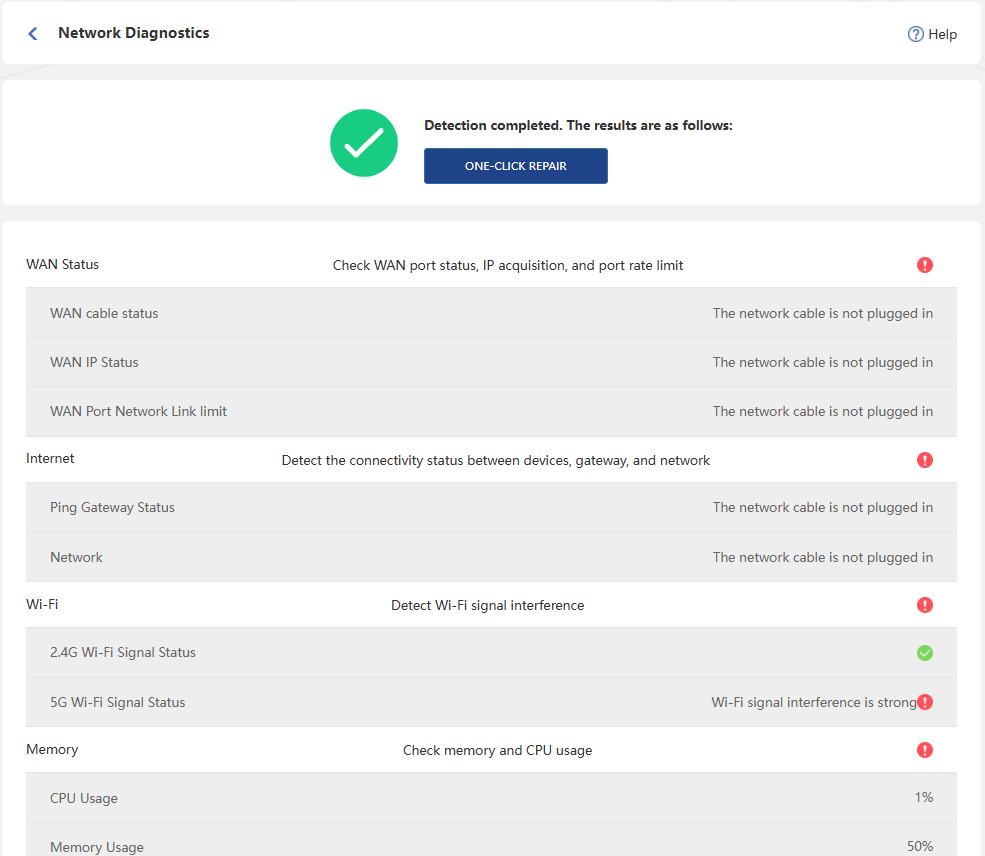Screen dimensions: 985x856
Task: Click the 5G Wi-Fi signal warning icon
Action: pyautogui.click(x=925, y=702)
